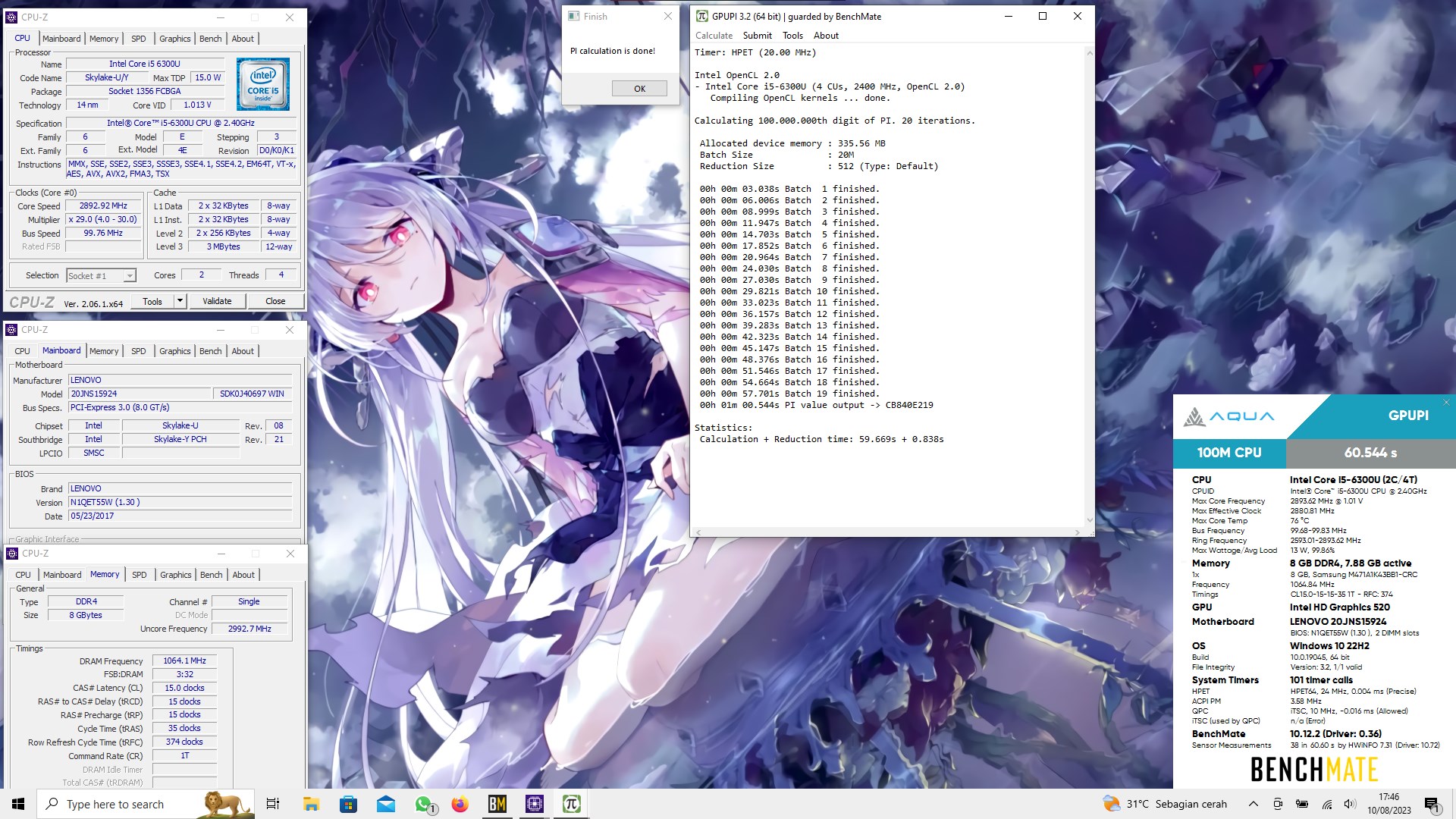Switch to CPU tab in bottom CPU-Z window
The height and width of the screenshot is (819, 1456).
(x=23, y=575)
